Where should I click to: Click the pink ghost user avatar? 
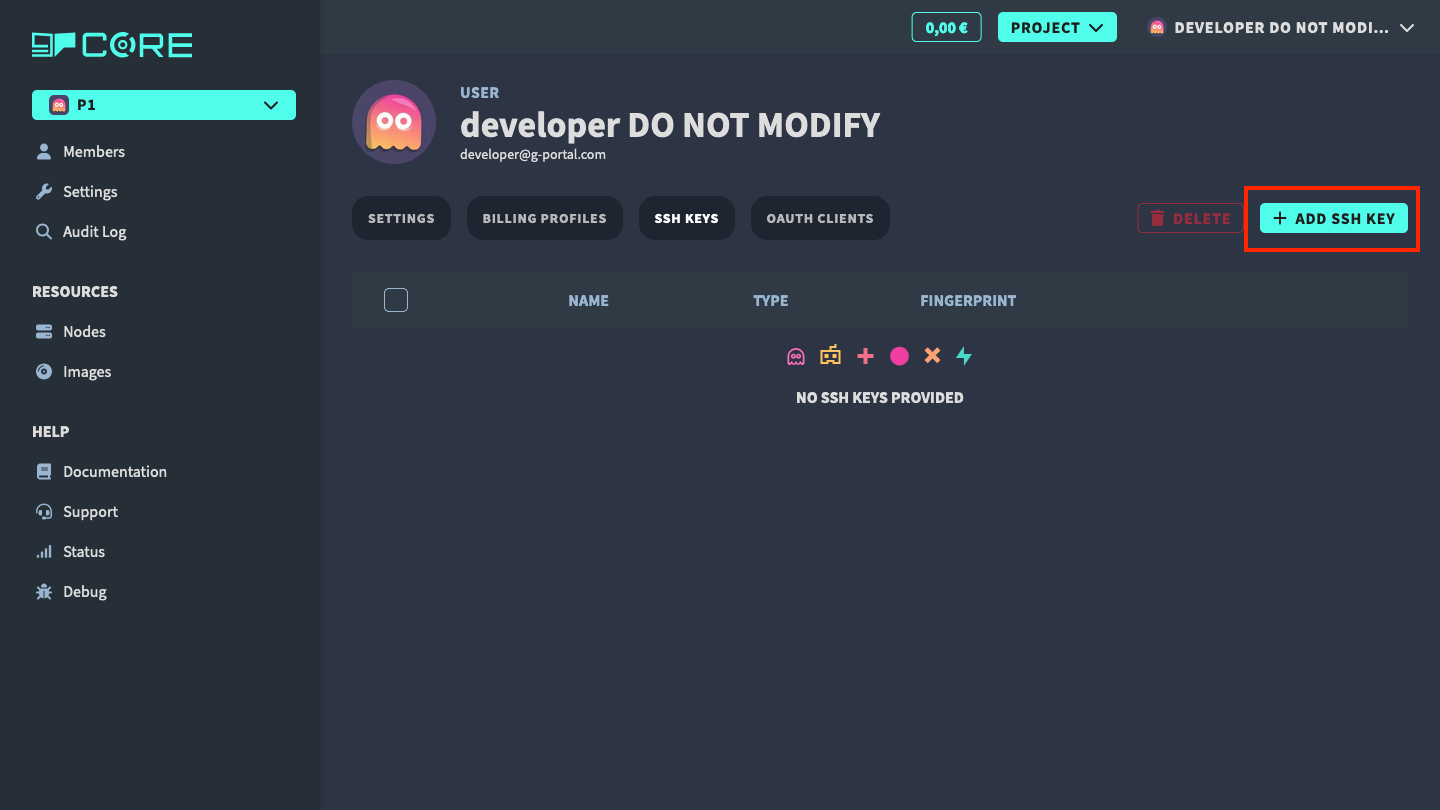point(394,122)
